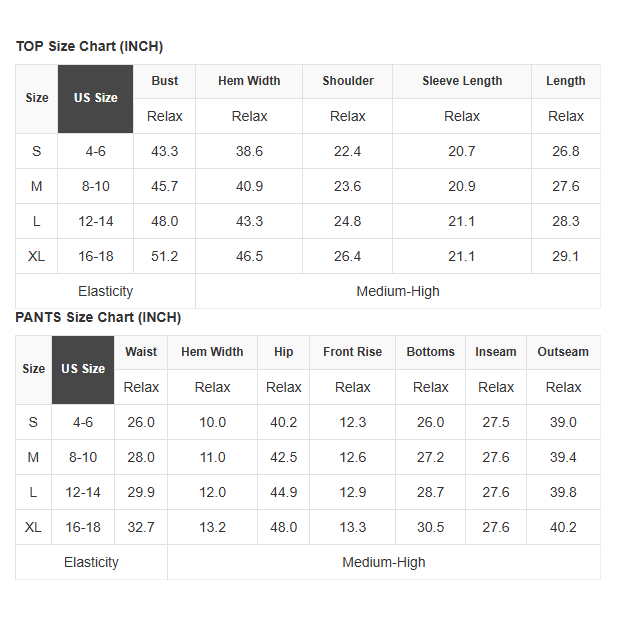Select the Shoulder column header
The image size is (625, 625).
pyautogui.click(x=348, y=81)
